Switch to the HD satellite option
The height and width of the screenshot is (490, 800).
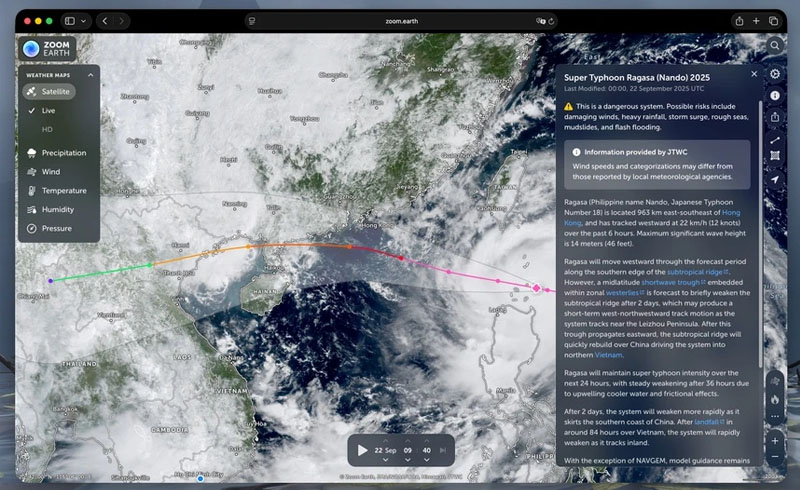tap(47, 129)
